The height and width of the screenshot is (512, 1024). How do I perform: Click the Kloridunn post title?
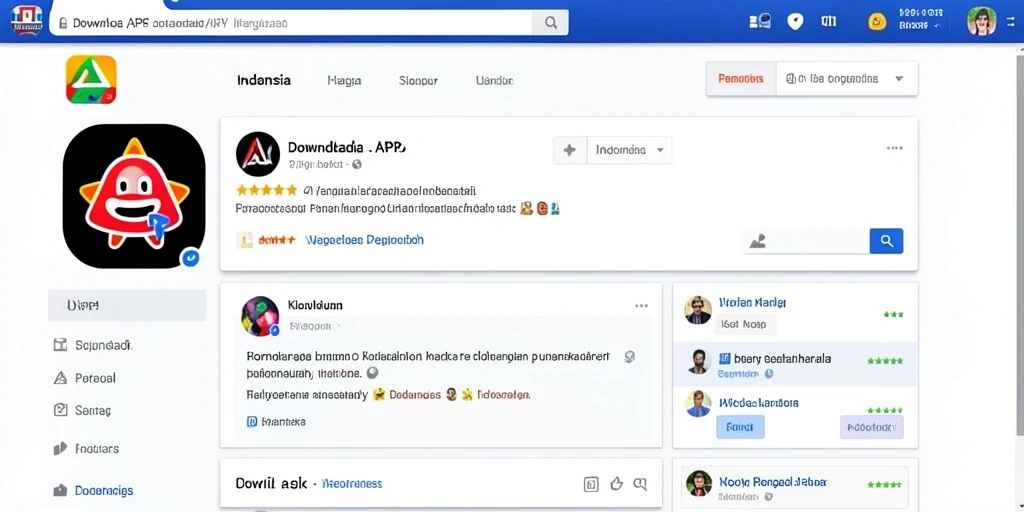click(x=315, y=305)
